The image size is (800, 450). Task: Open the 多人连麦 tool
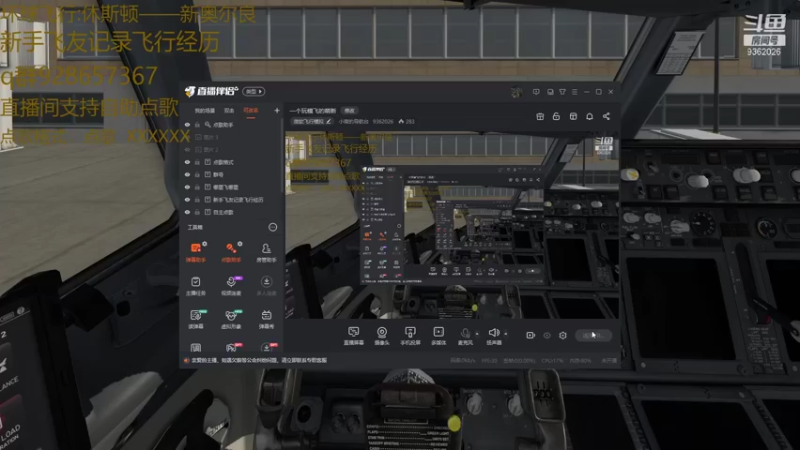(266, 286)
